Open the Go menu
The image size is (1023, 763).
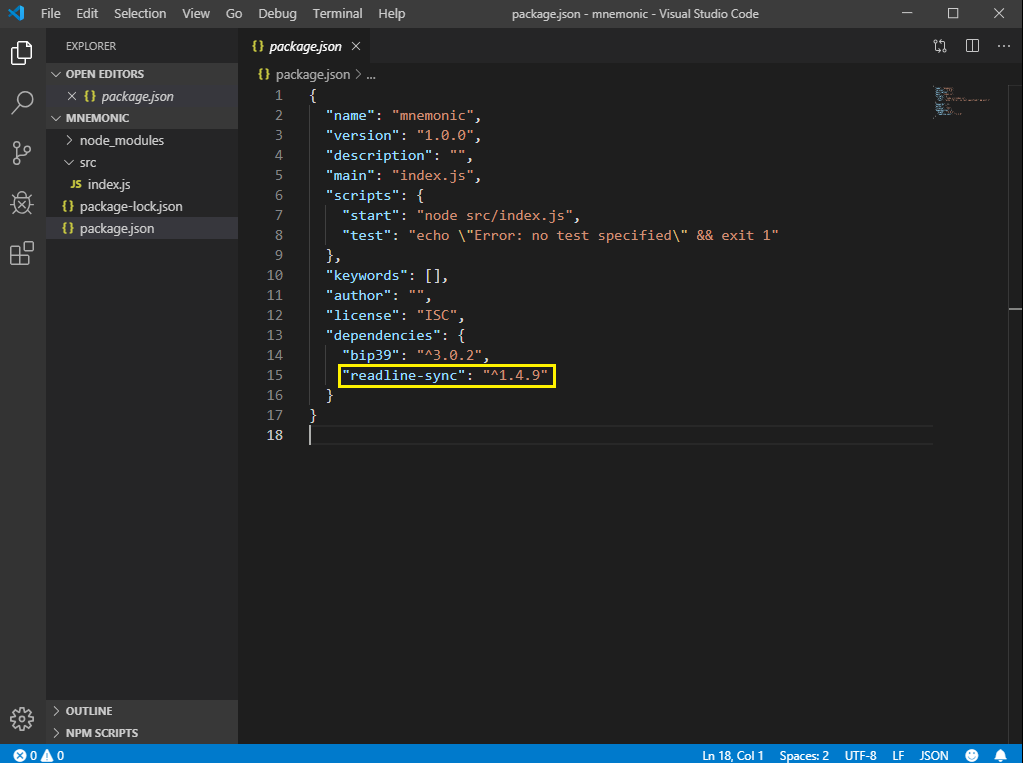[x=234, y=13]
